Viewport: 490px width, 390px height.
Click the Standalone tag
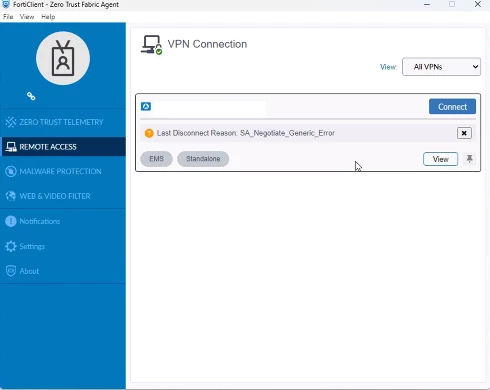coord(203,159)
